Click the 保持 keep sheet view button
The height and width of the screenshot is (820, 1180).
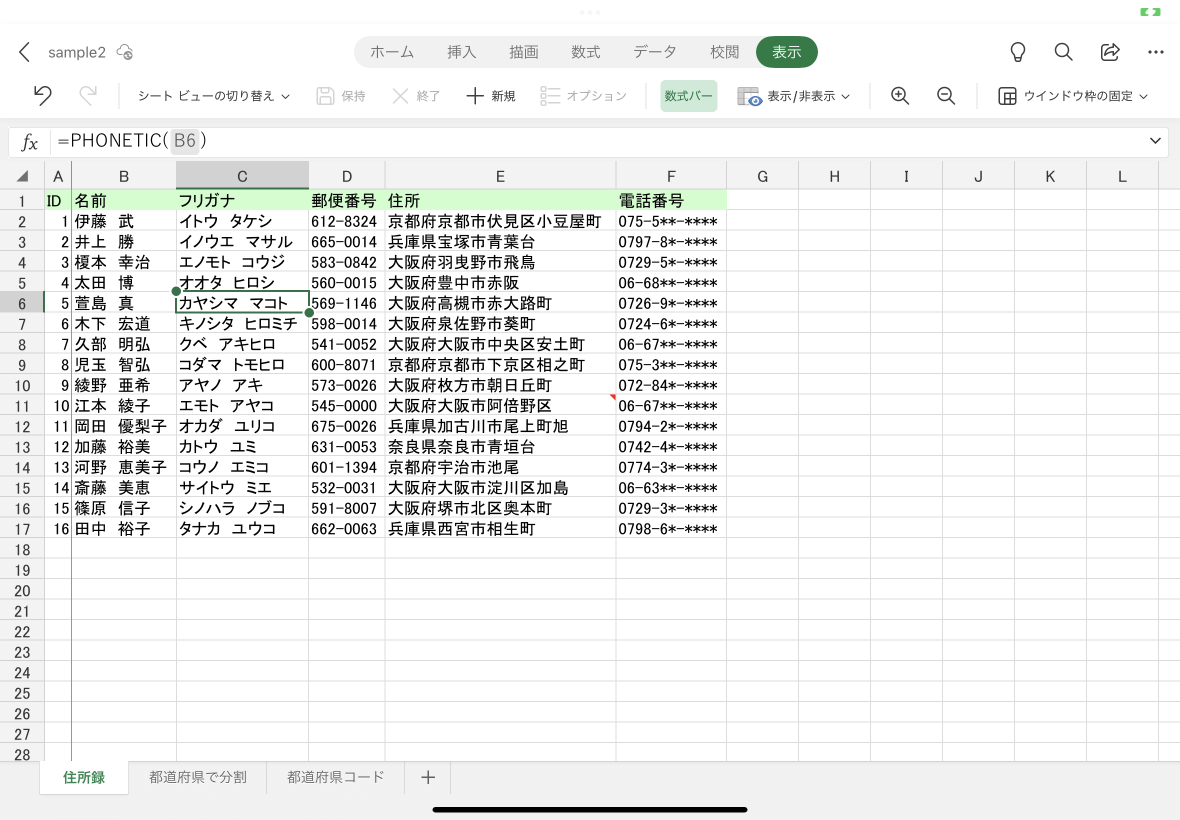click(341, 96)
